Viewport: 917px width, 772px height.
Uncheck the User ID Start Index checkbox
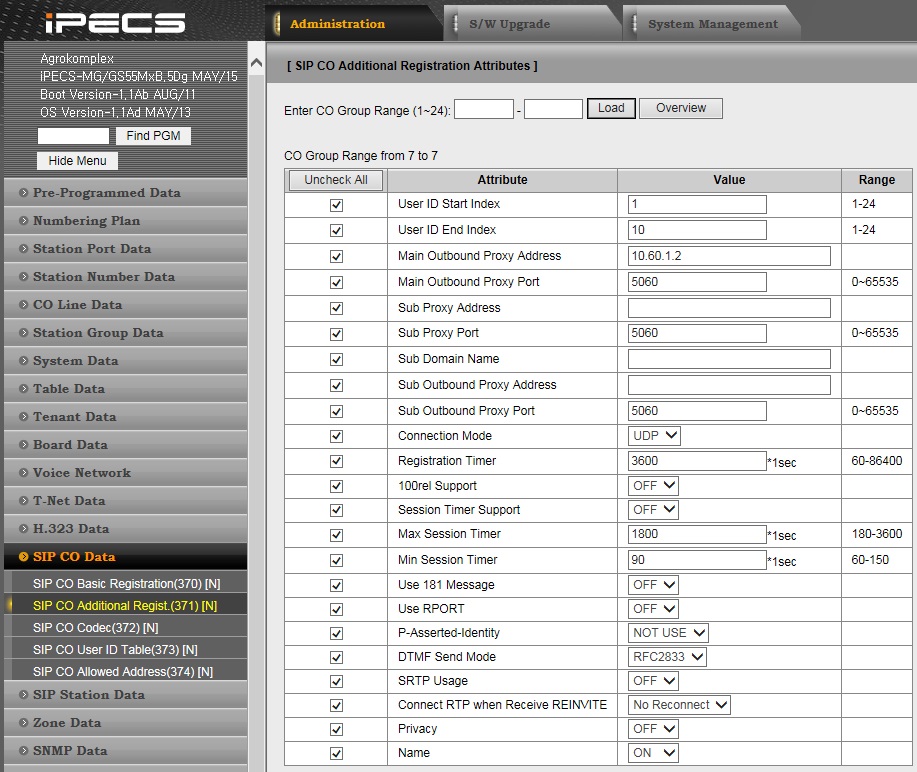pos(336,205)
